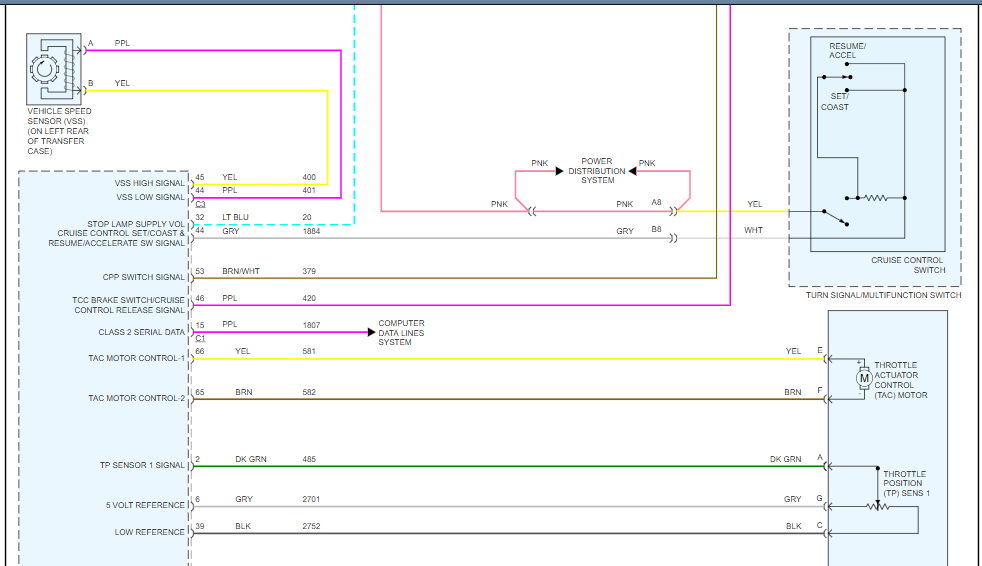Viewport: 982px width, 566px height.
Task: Click pin number 66 at TAC motor control-1
Action: click(x=200, y=351)
